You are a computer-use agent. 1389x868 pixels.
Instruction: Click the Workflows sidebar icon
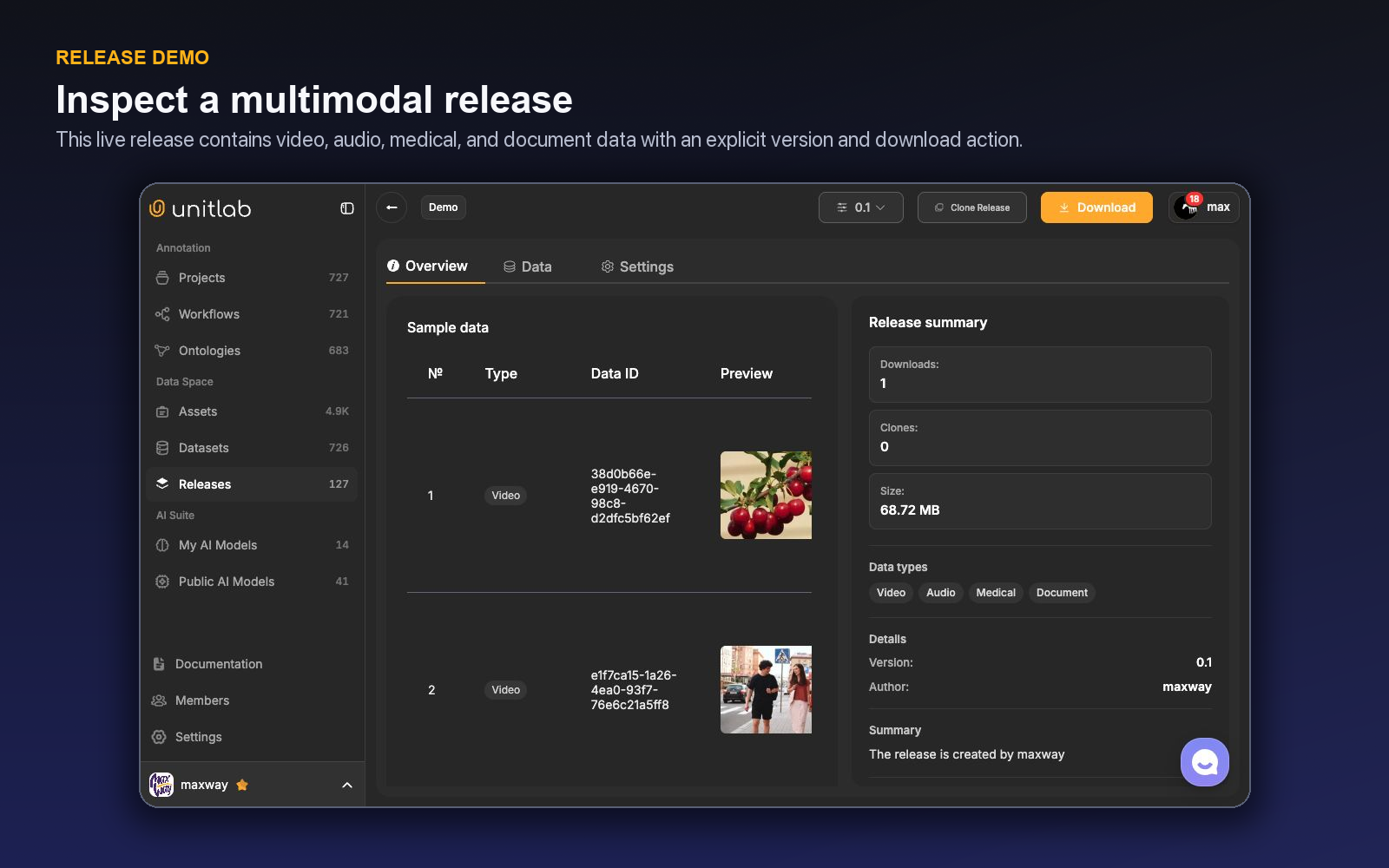tap(162, 314)
